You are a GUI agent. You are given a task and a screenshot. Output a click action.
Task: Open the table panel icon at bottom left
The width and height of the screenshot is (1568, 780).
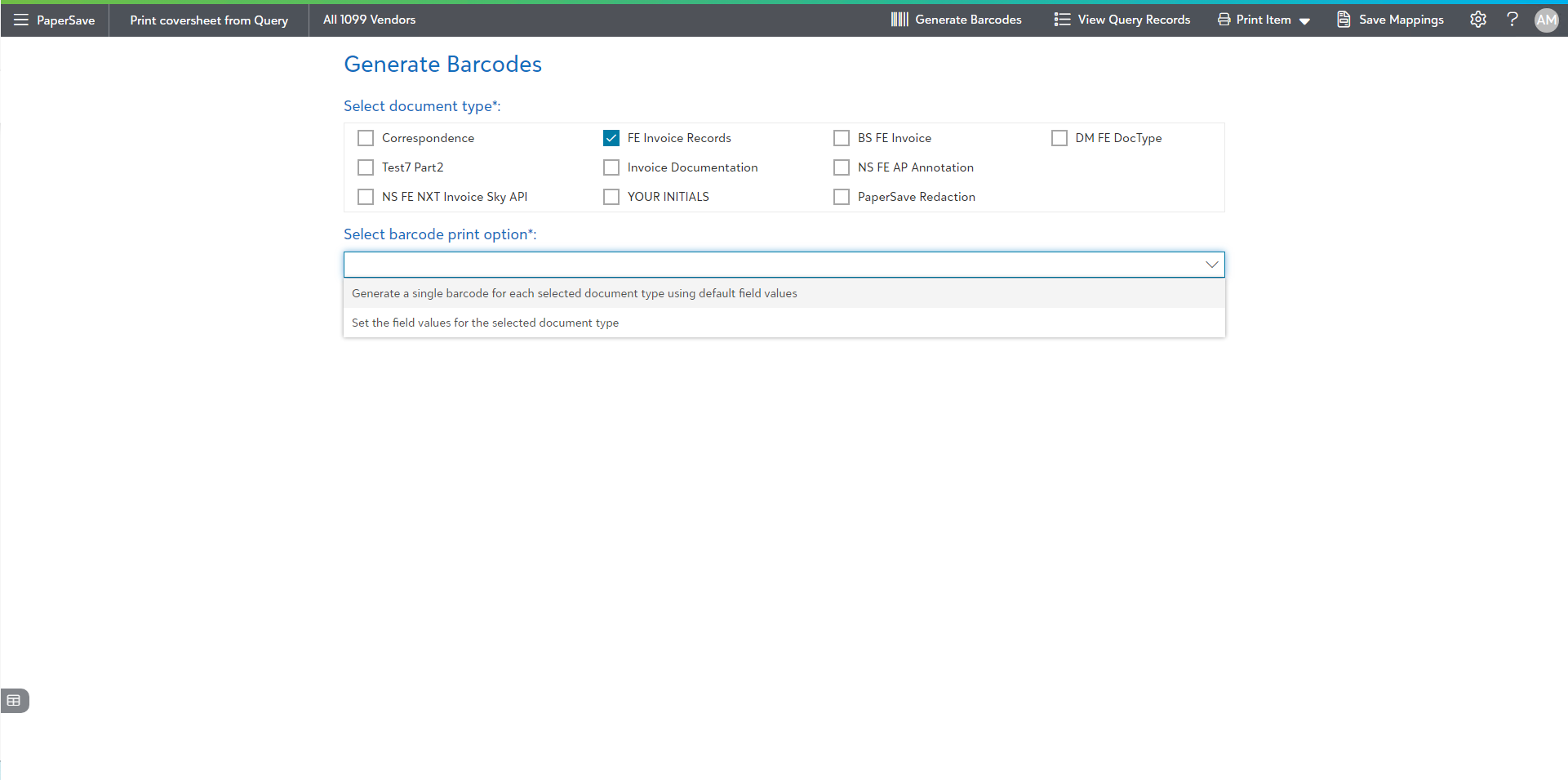14,701
